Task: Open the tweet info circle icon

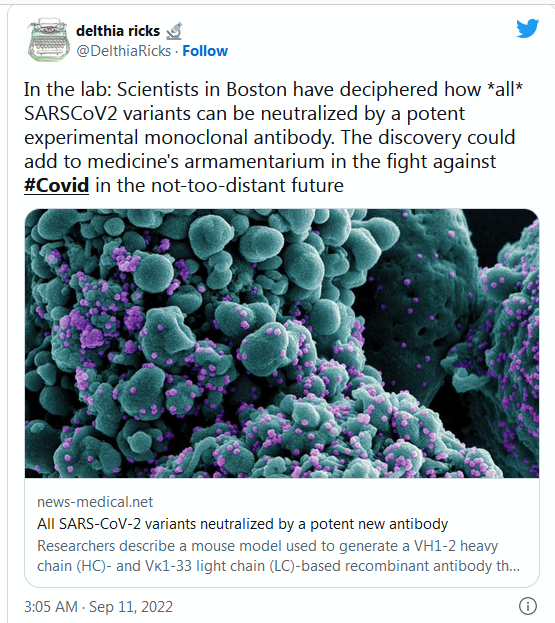Action: pyautogui.click(x=528, y=606)
